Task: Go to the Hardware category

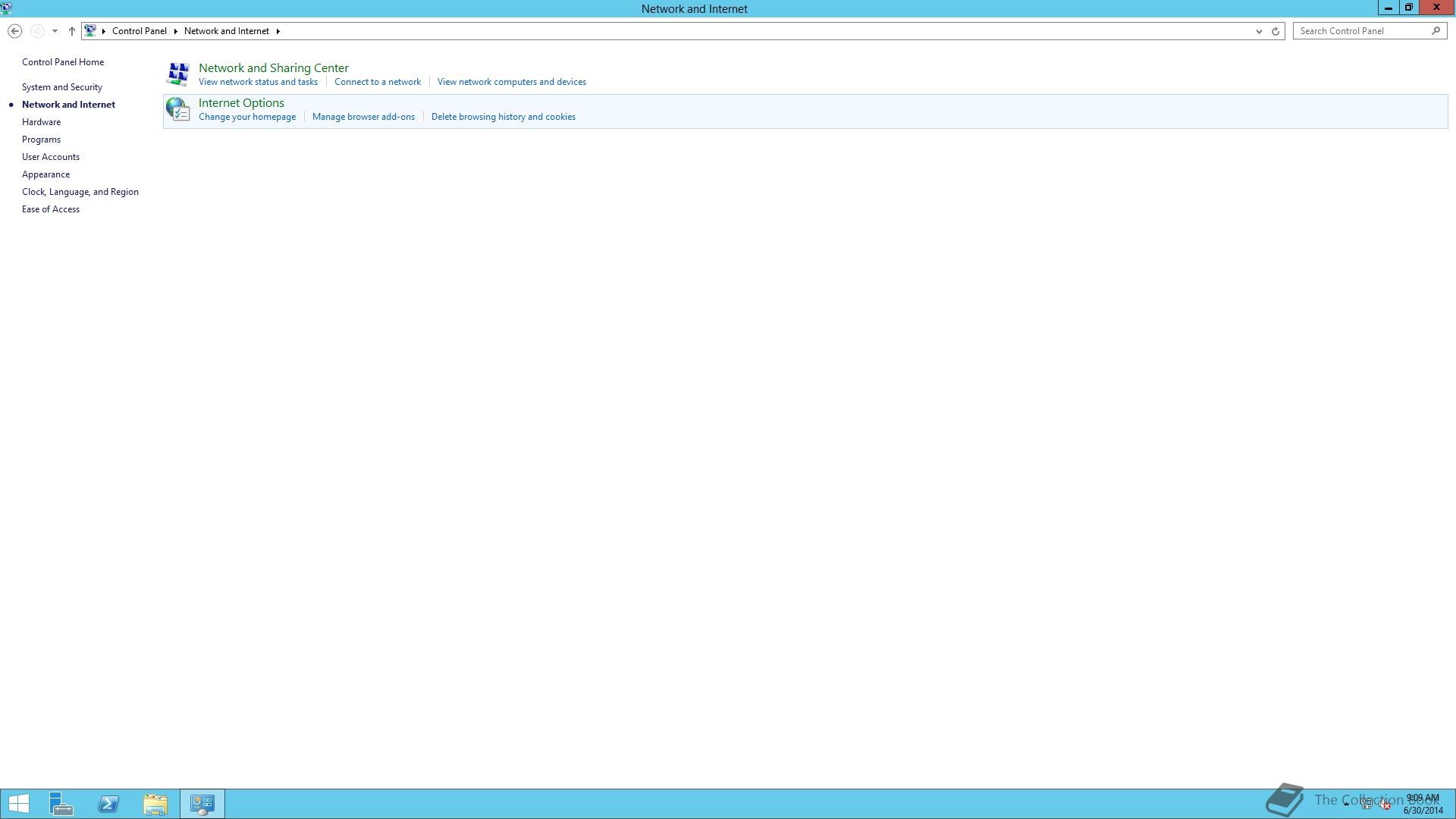Action: coord(41,122)
